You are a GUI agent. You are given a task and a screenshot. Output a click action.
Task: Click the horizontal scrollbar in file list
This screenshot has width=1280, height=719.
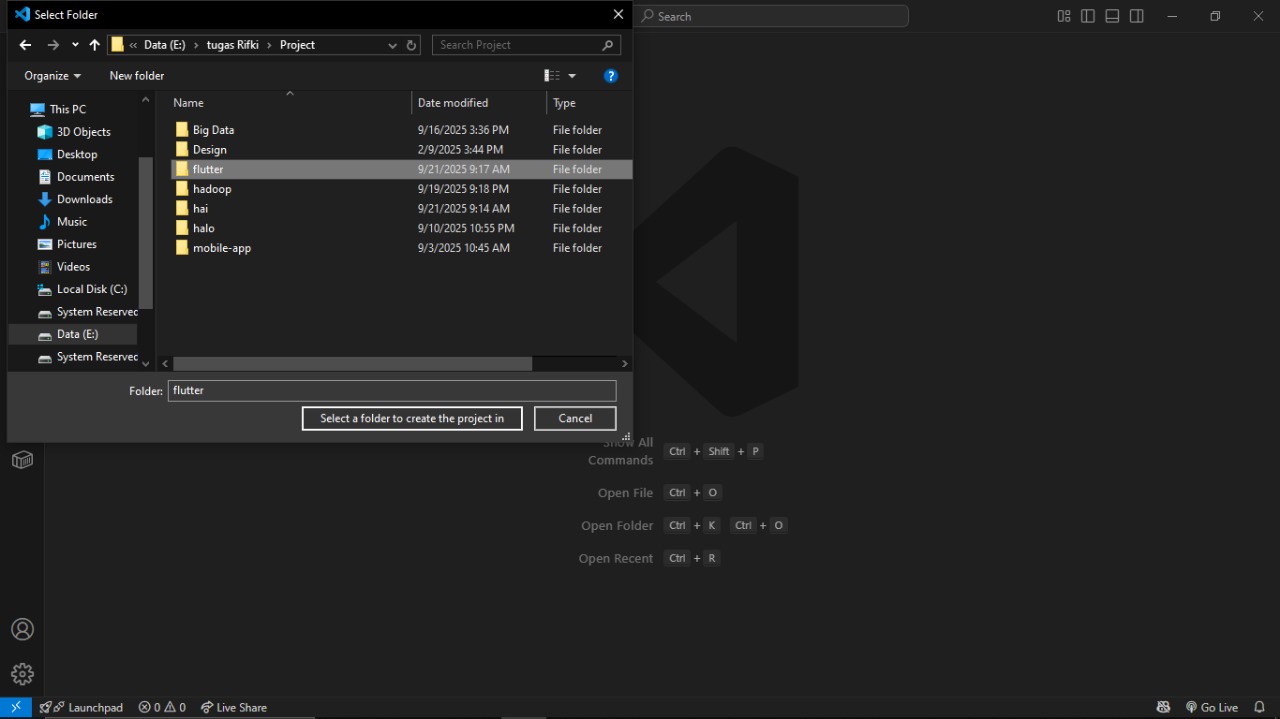pyautogui.click(x=352, y=364)
